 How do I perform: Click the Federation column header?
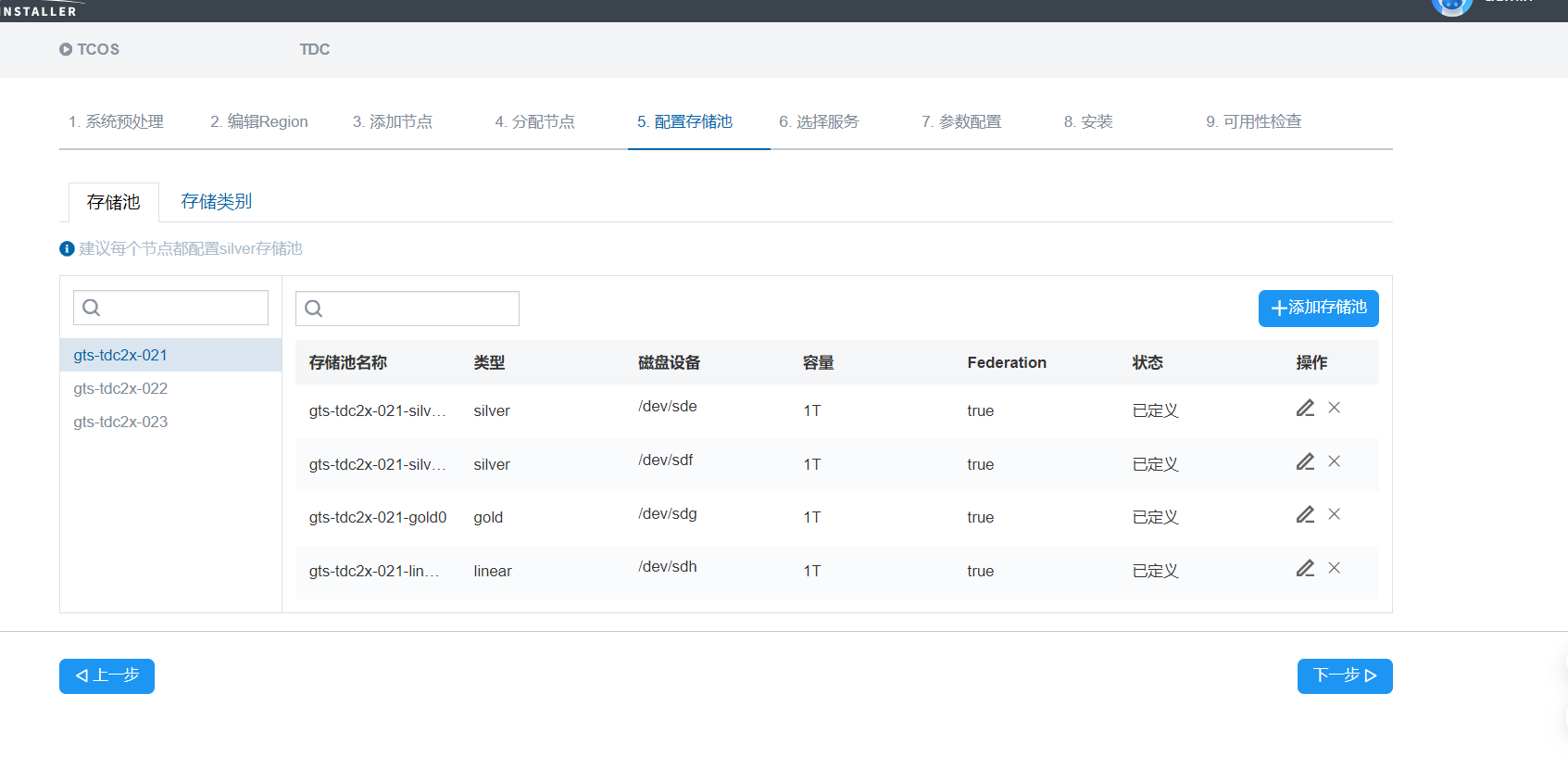point(1007,362)
